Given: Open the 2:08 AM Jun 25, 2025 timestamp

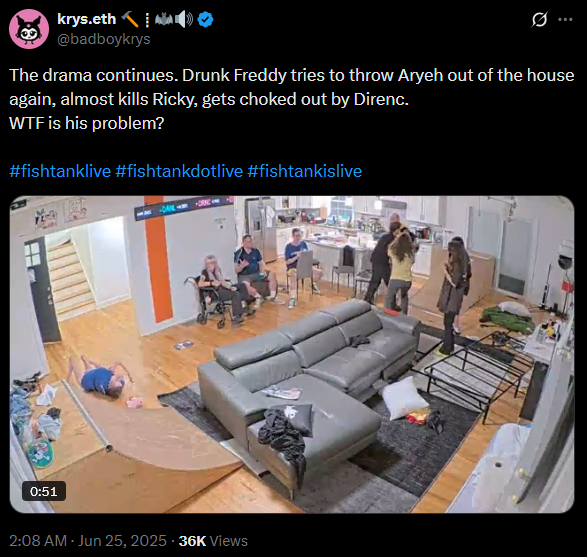Looking at the screenshot, I should pyautogui.click(x=88, y=541).
